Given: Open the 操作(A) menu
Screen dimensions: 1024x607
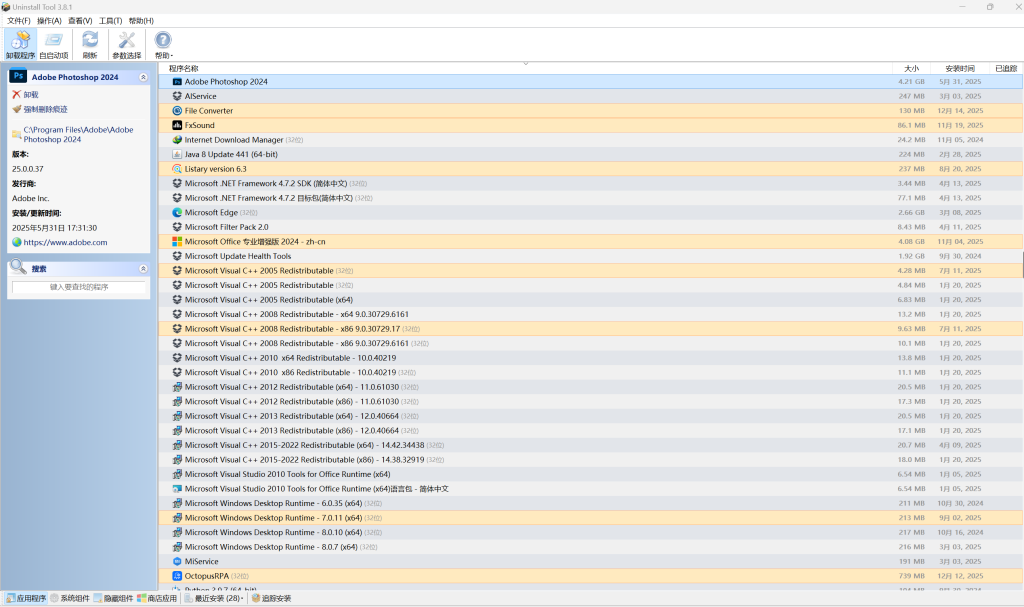Looking at the screenshot, I should pos(49,20).
